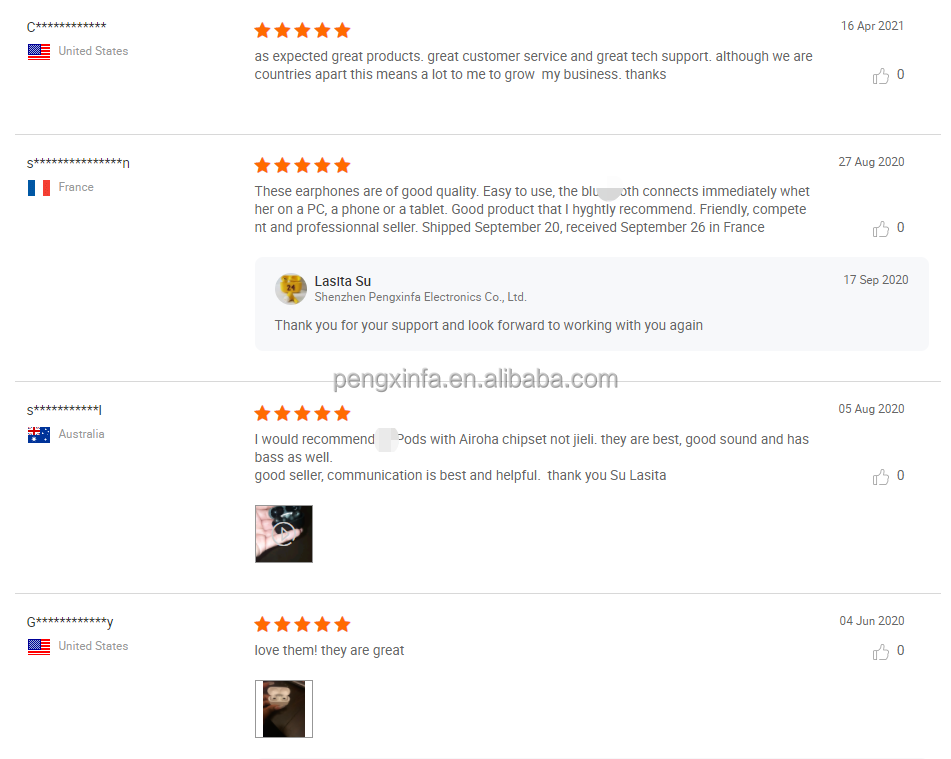Click the 27 Aug 2020 review date

click(x=871, y=162)
